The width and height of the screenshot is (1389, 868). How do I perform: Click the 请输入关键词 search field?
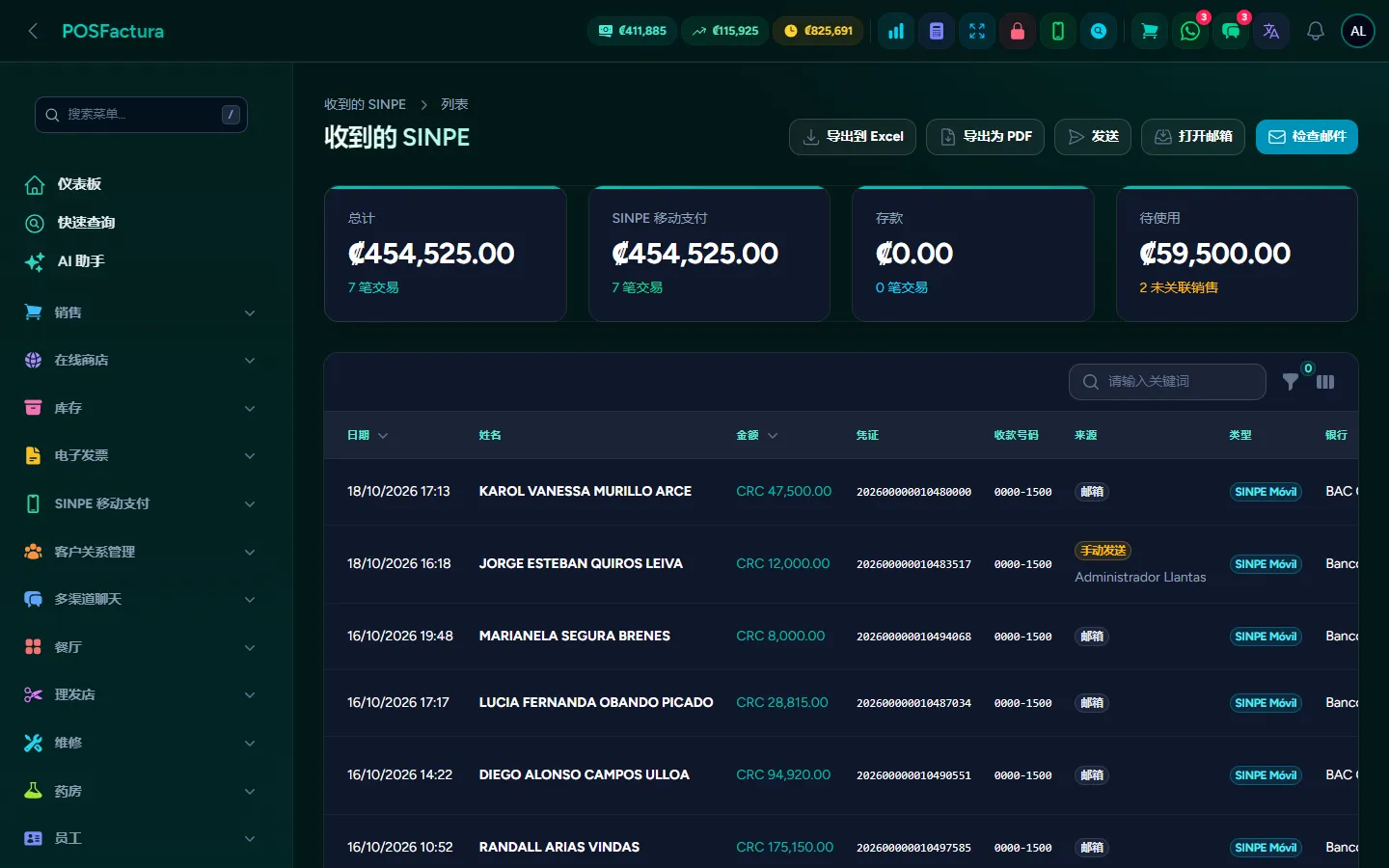tap(1167, 382)
